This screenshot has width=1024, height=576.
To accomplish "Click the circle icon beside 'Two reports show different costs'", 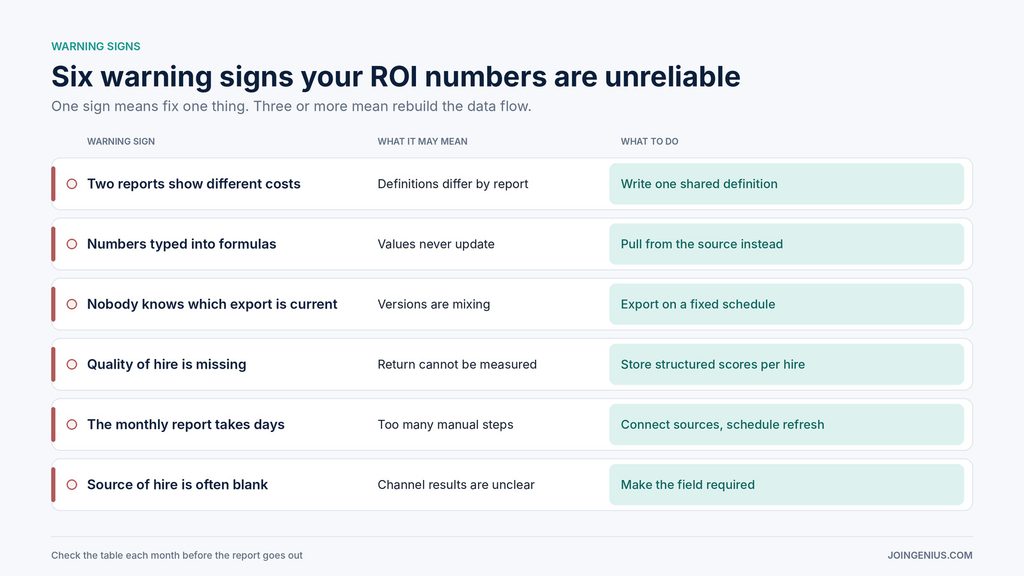I will pyautogui.click(x=72, y=184).
